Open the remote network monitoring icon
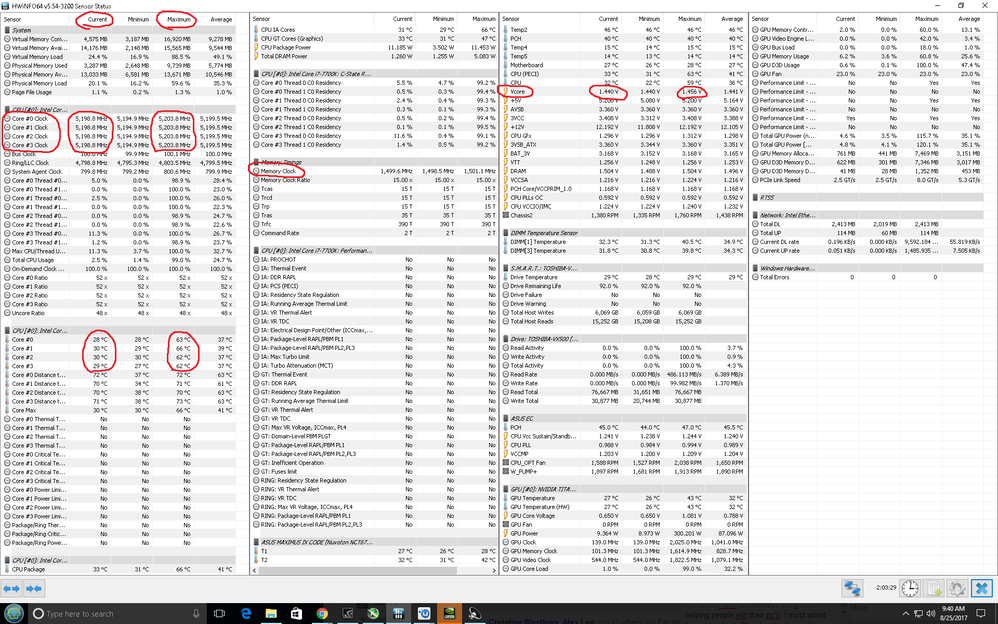The width and height of the screenshot is (998, 624). 852,588
